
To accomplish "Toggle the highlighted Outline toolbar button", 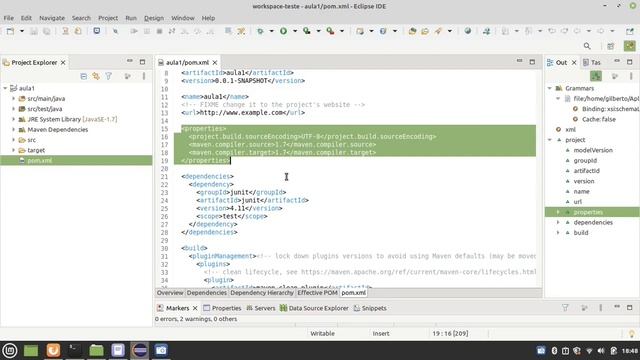I will pos(596,76).
